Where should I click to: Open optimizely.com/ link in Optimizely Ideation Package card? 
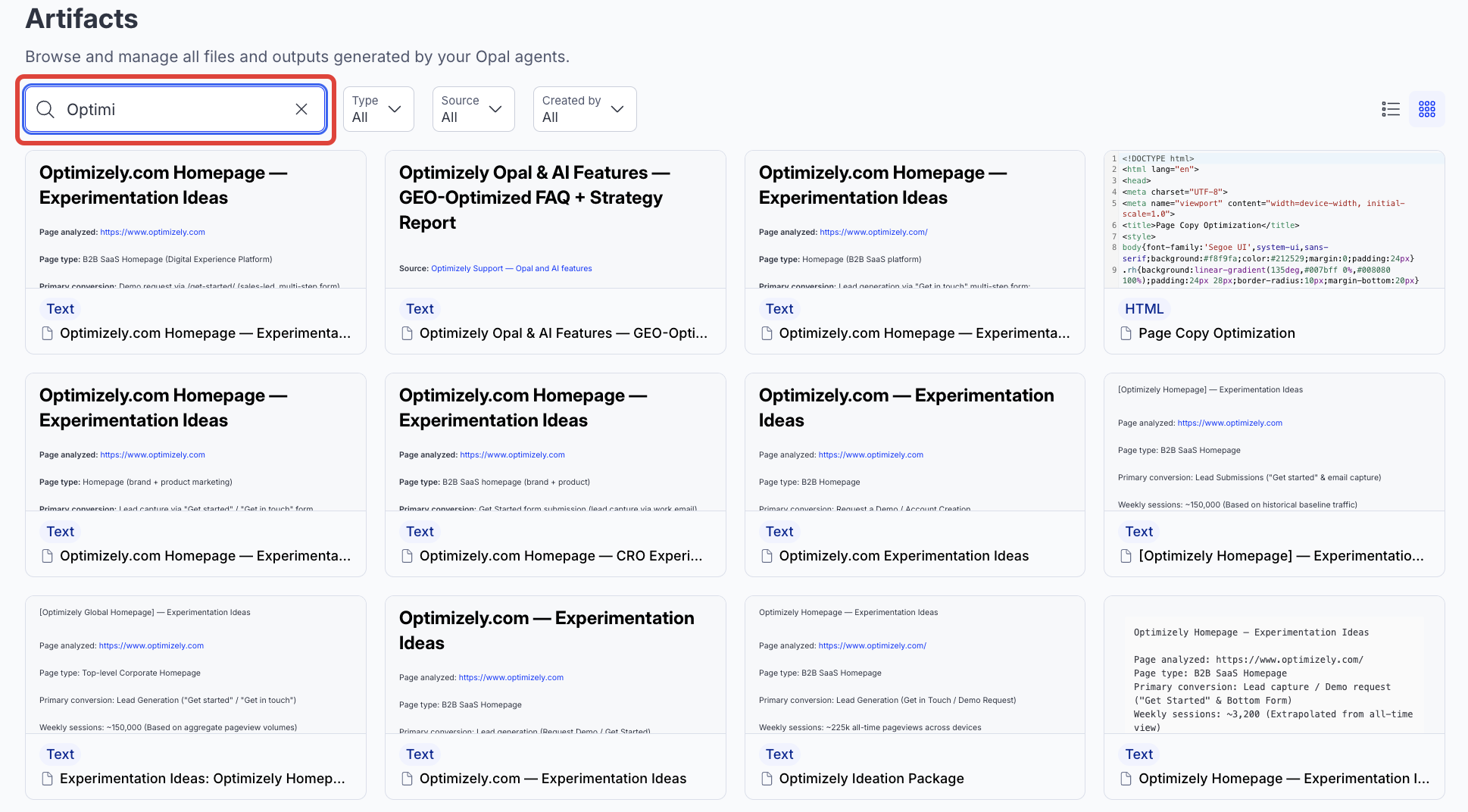[x=872, y=645]
